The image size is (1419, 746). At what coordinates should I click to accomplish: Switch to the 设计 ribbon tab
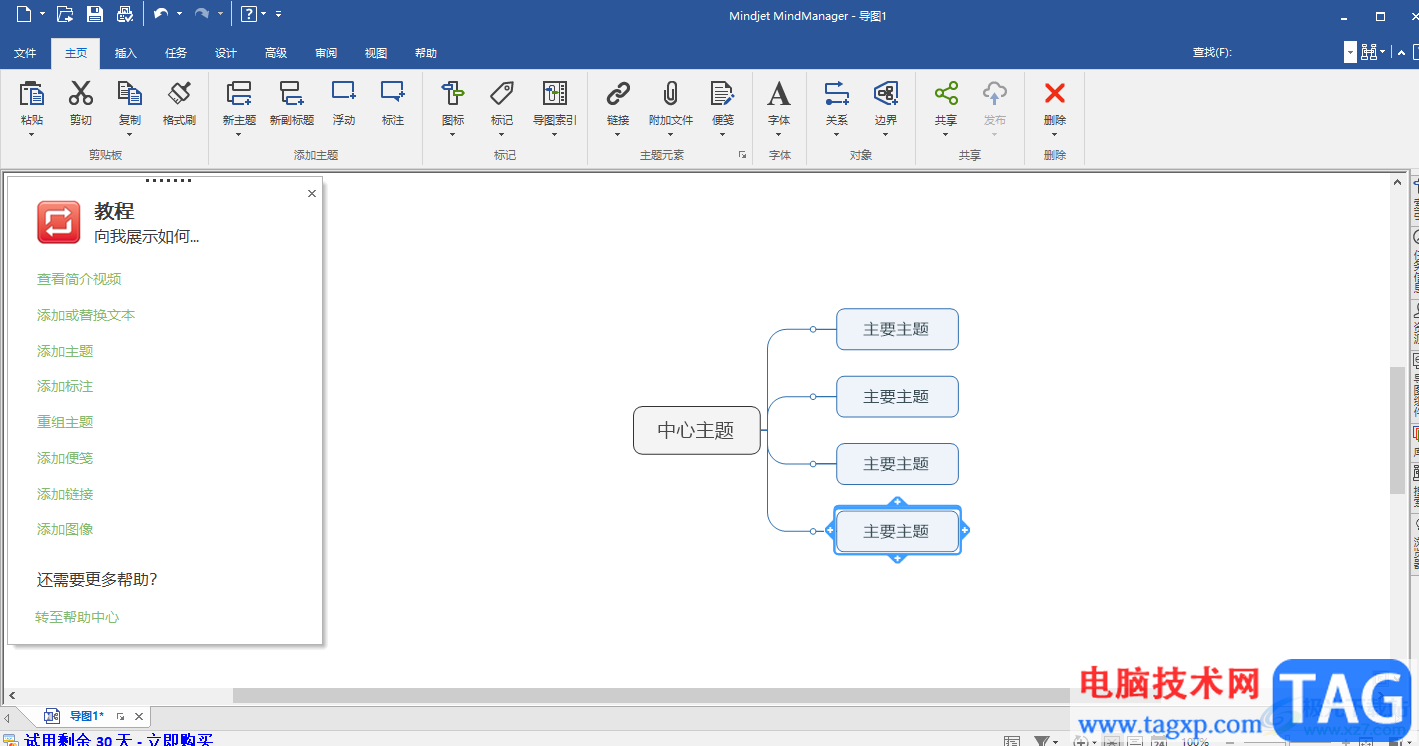(226, 53)
